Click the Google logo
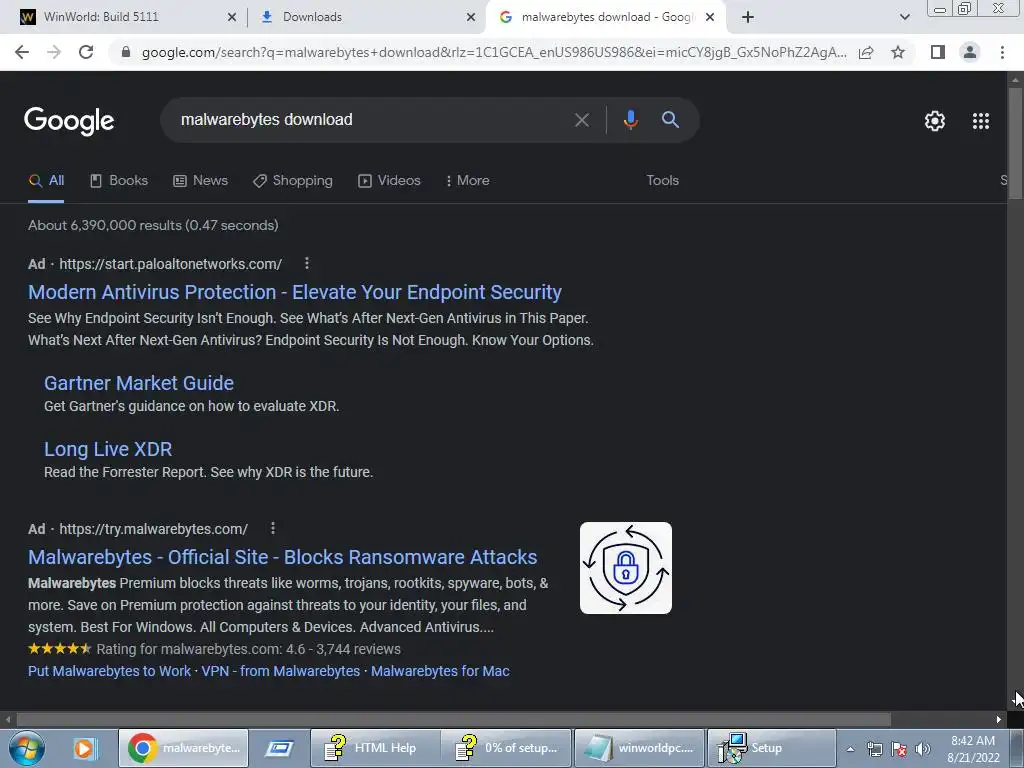This screenshot has width=1024, height=768. pyautogui.click(x=69, y=121)
